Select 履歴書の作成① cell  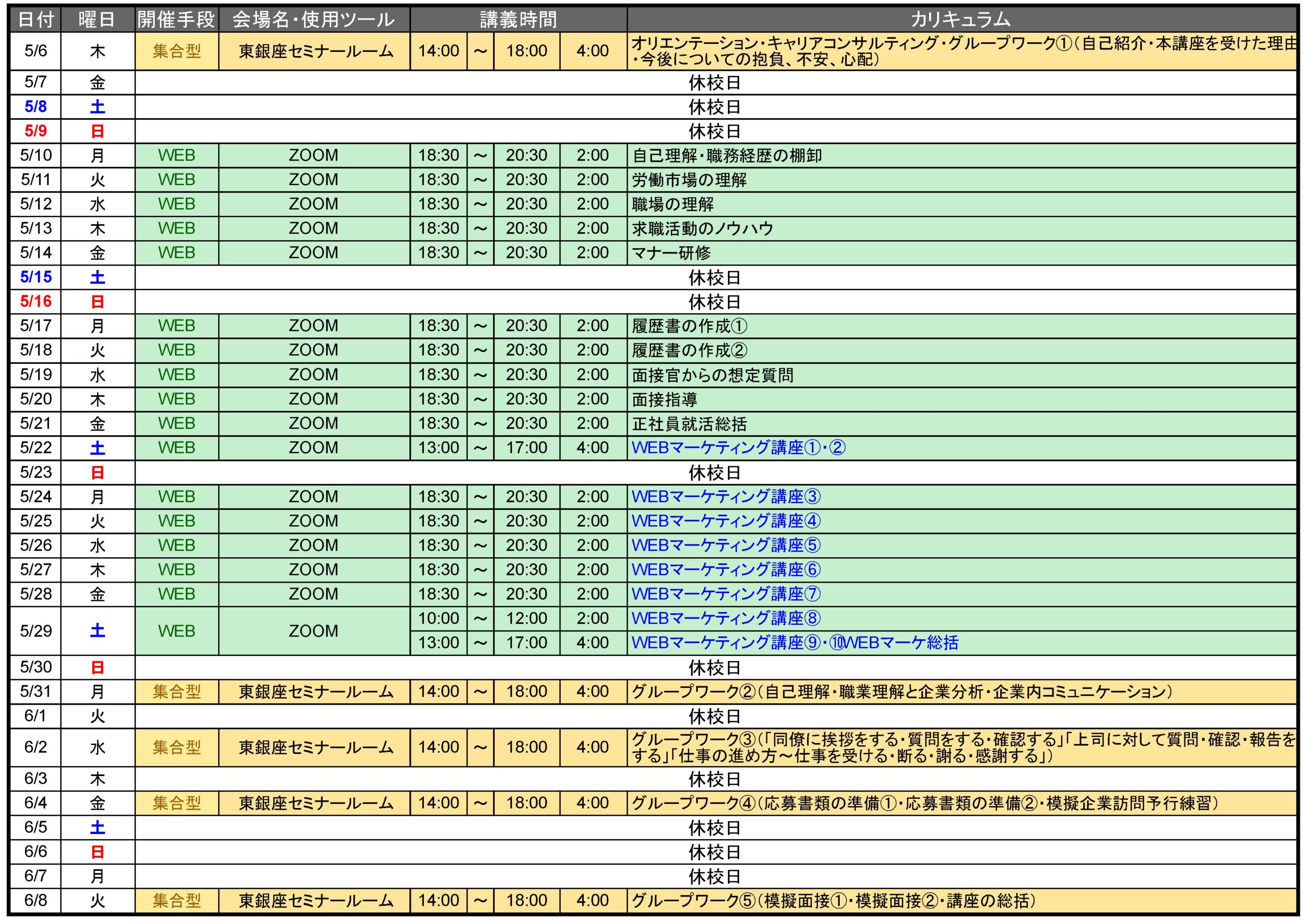961,326
